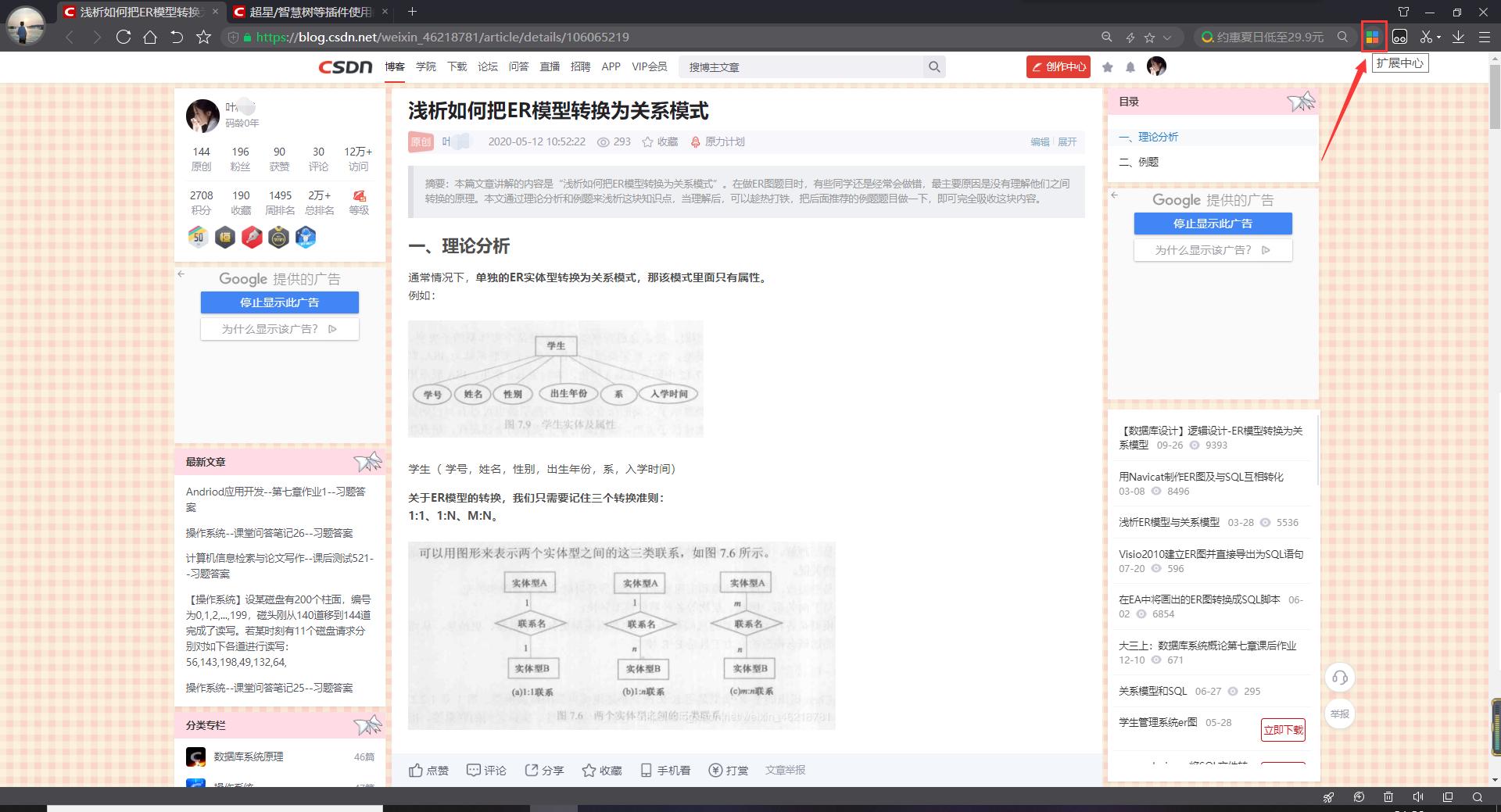The image size is (1501, 812).
Task: Expand the dropdown arrow beside the scissors tool
Action: pos(1438,37)
